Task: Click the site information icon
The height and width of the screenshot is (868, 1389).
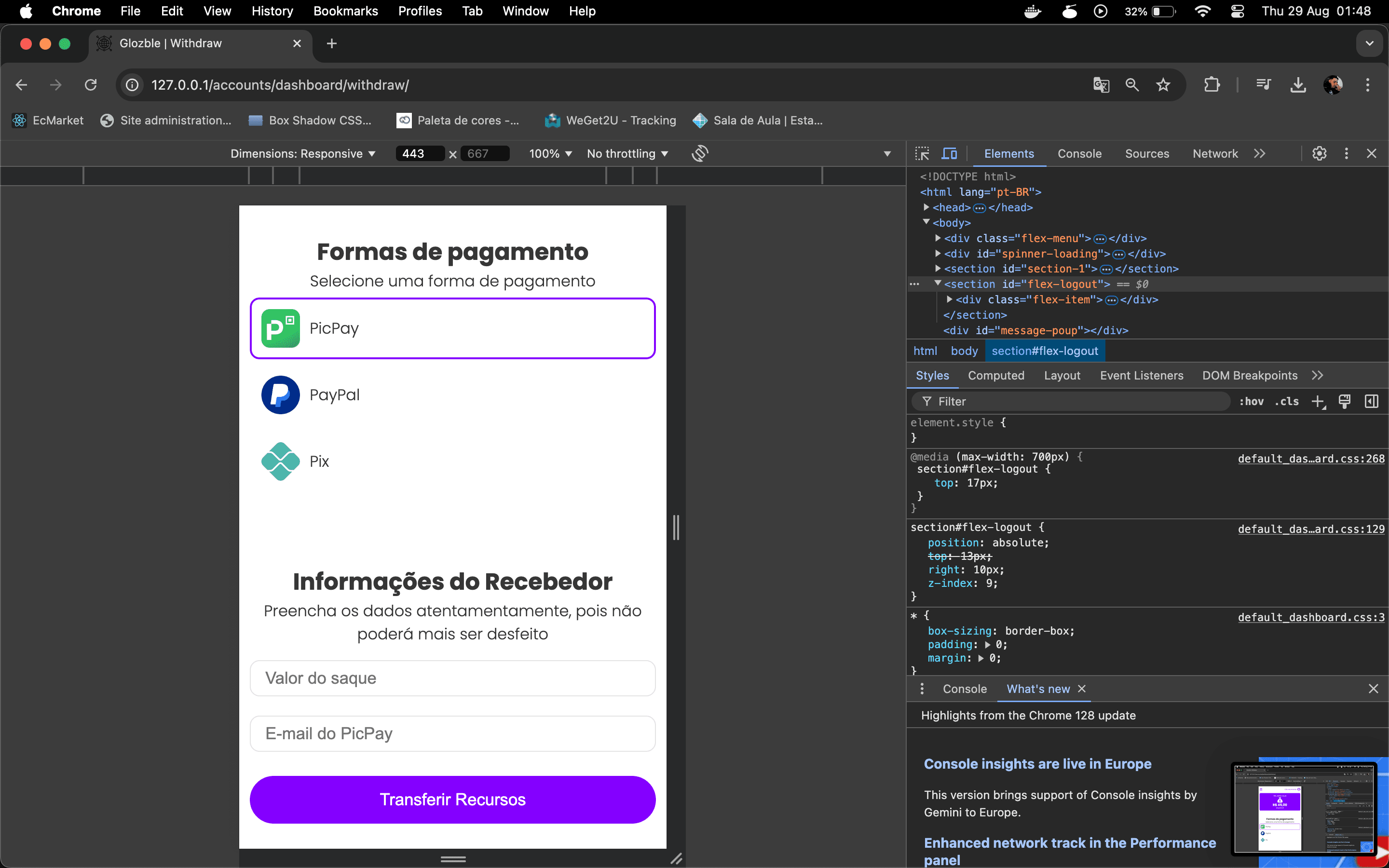Action: (132, 85)
